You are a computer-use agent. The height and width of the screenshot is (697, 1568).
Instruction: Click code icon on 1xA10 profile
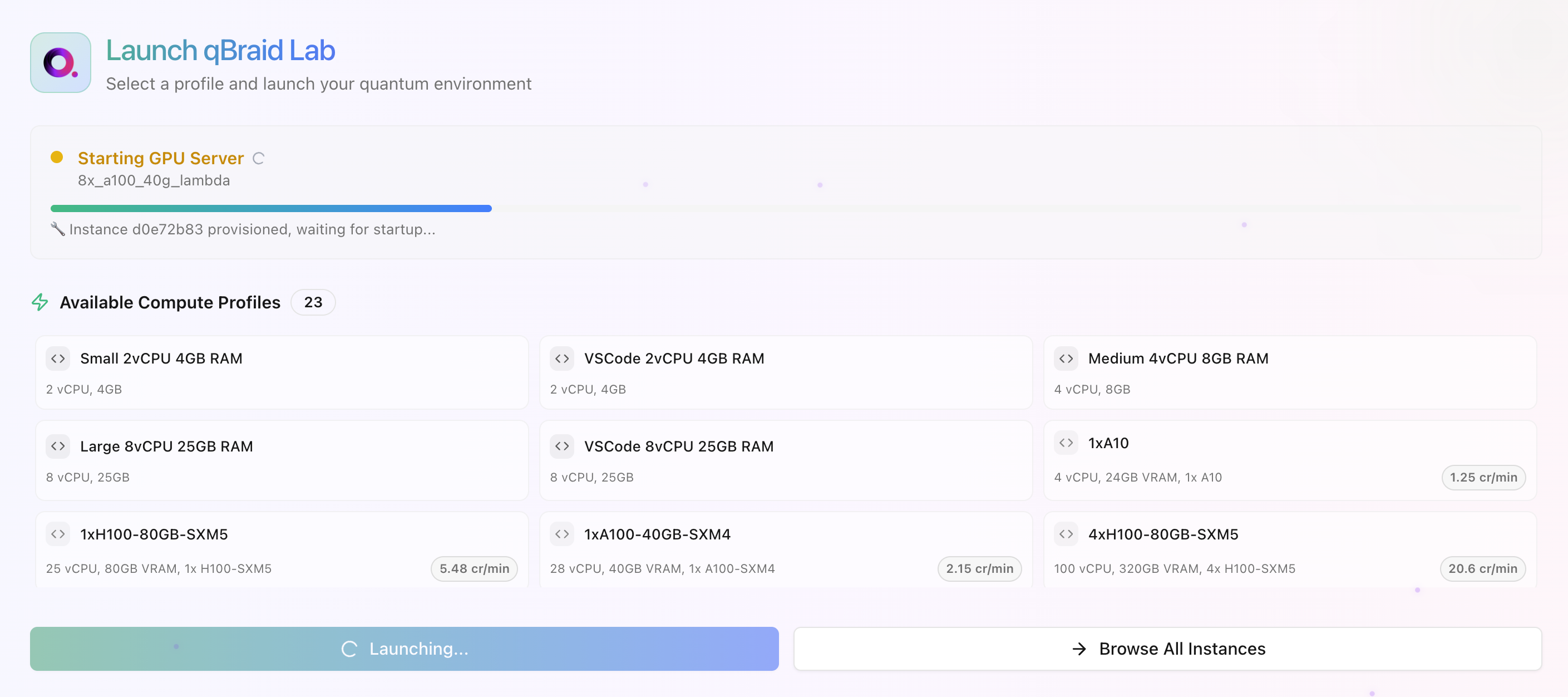1066,443
